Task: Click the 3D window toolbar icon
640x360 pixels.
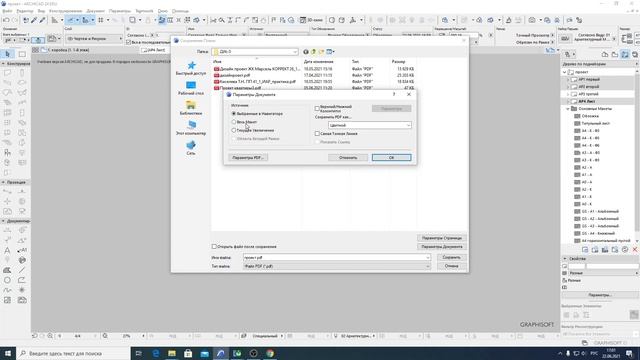Action: coord(312,20)
